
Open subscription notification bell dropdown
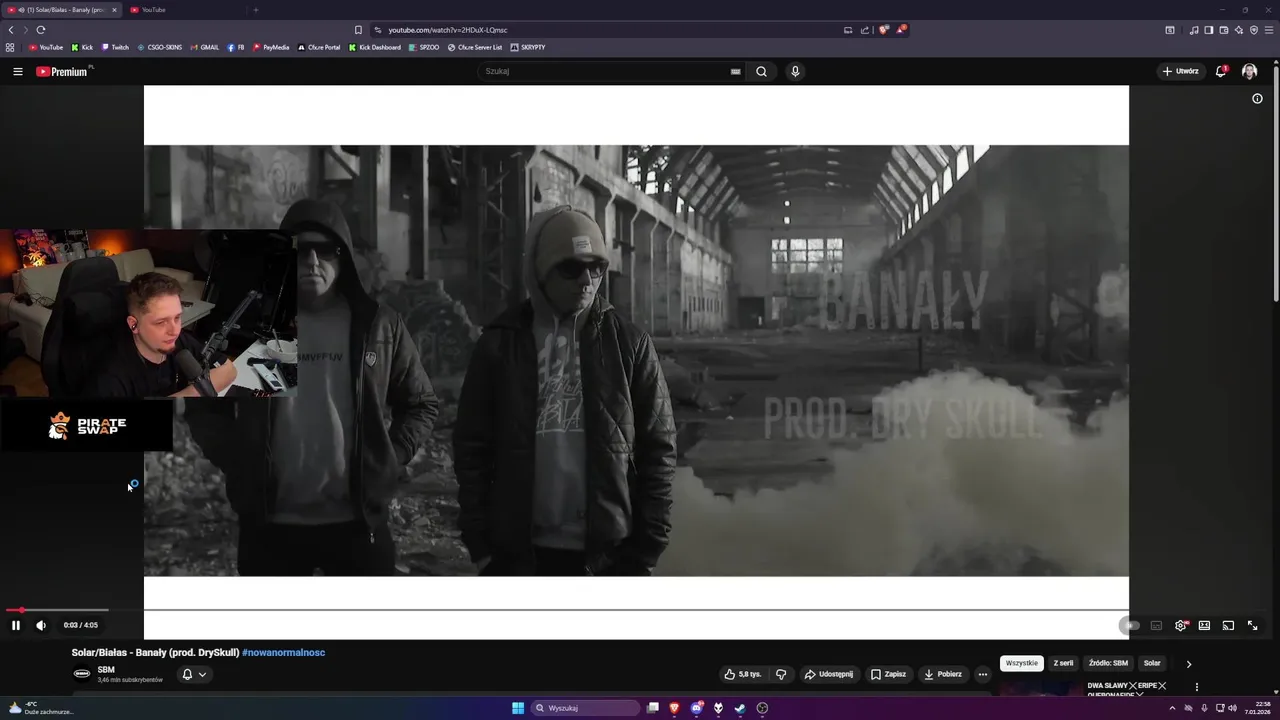click(194, 674)
